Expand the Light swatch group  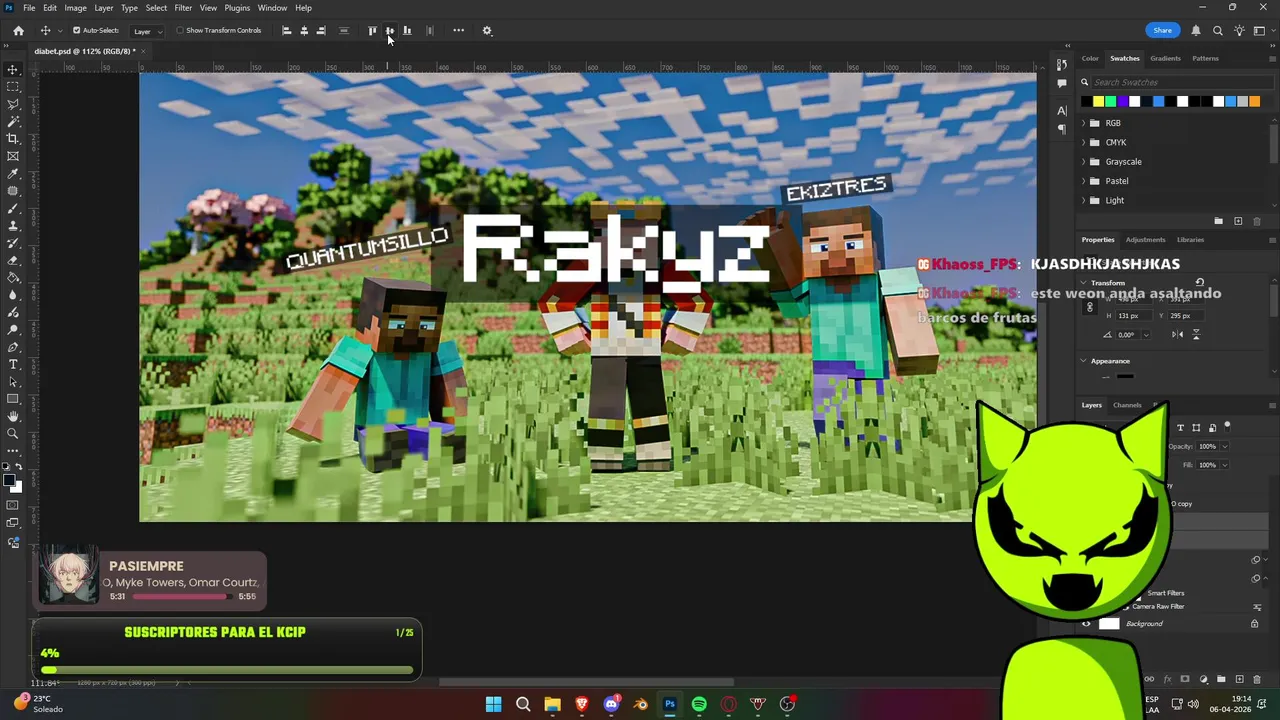[x=1083, y=200]
